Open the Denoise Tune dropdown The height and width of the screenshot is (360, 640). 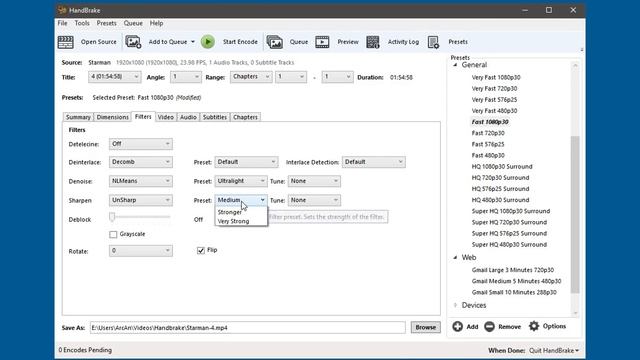pyautogui.click(x=314, y=181)
